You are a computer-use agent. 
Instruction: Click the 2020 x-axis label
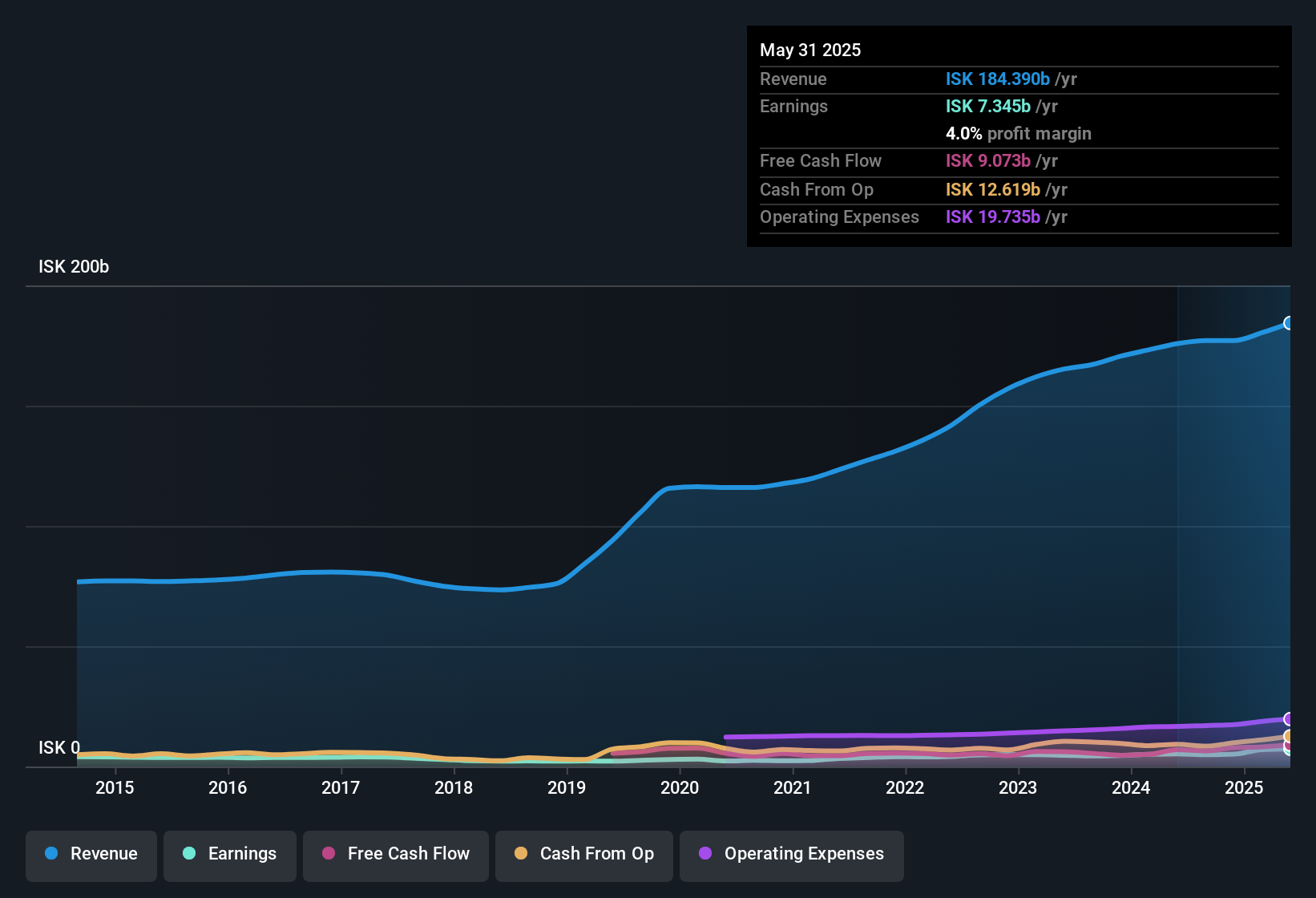[x=680, y=787]
